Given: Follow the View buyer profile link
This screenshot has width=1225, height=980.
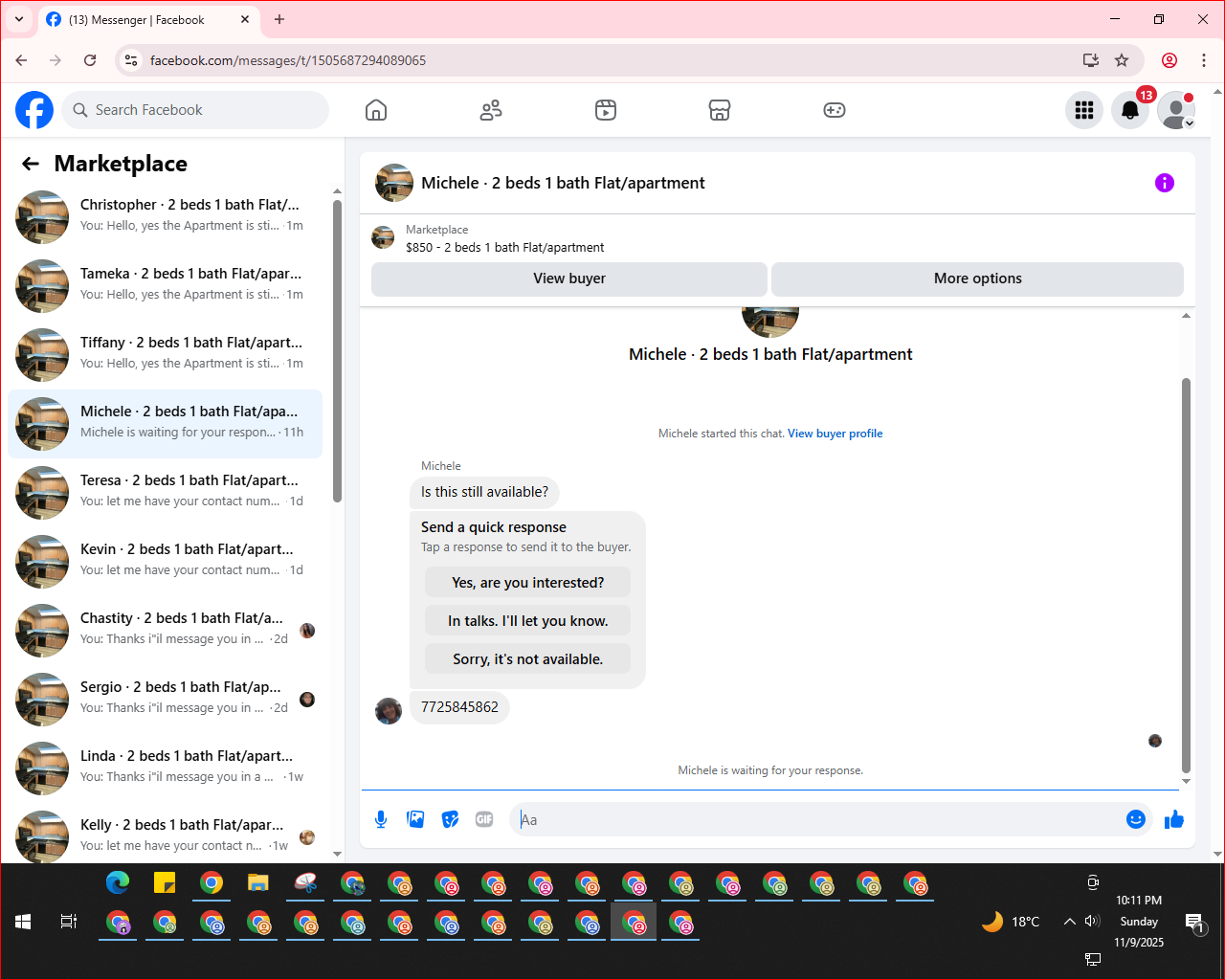Looking at the screenshot, I should pos(835,434).
